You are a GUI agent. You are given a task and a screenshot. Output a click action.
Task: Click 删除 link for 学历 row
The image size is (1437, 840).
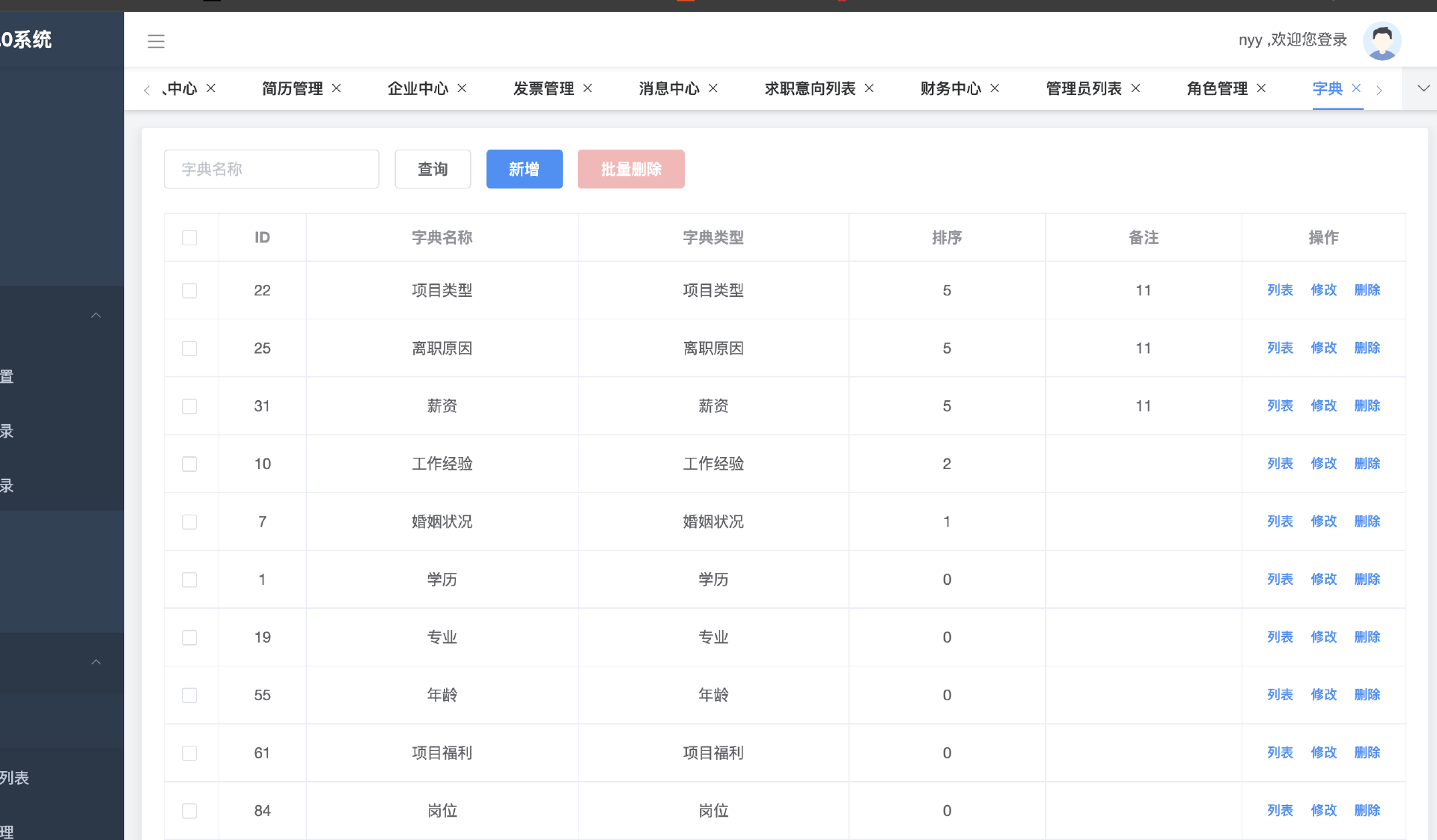click(x=1367, y=579)
